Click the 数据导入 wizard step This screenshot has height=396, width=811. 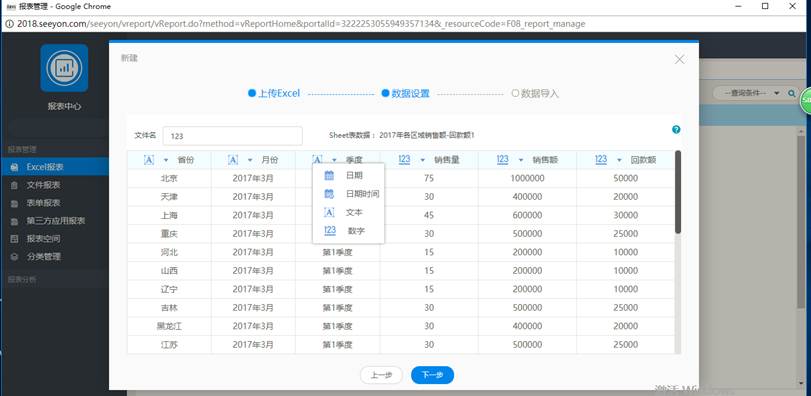pos(535,94)
